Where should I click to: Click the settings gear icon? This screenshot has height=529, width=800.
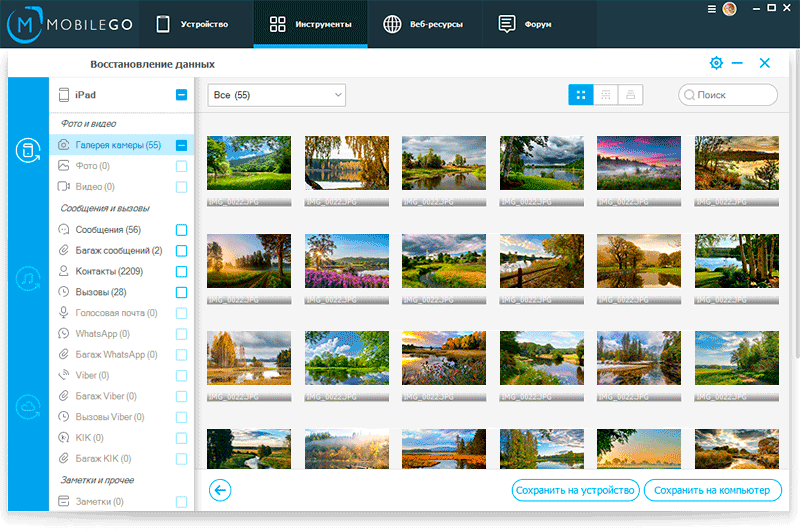click(x=716, y=63)
